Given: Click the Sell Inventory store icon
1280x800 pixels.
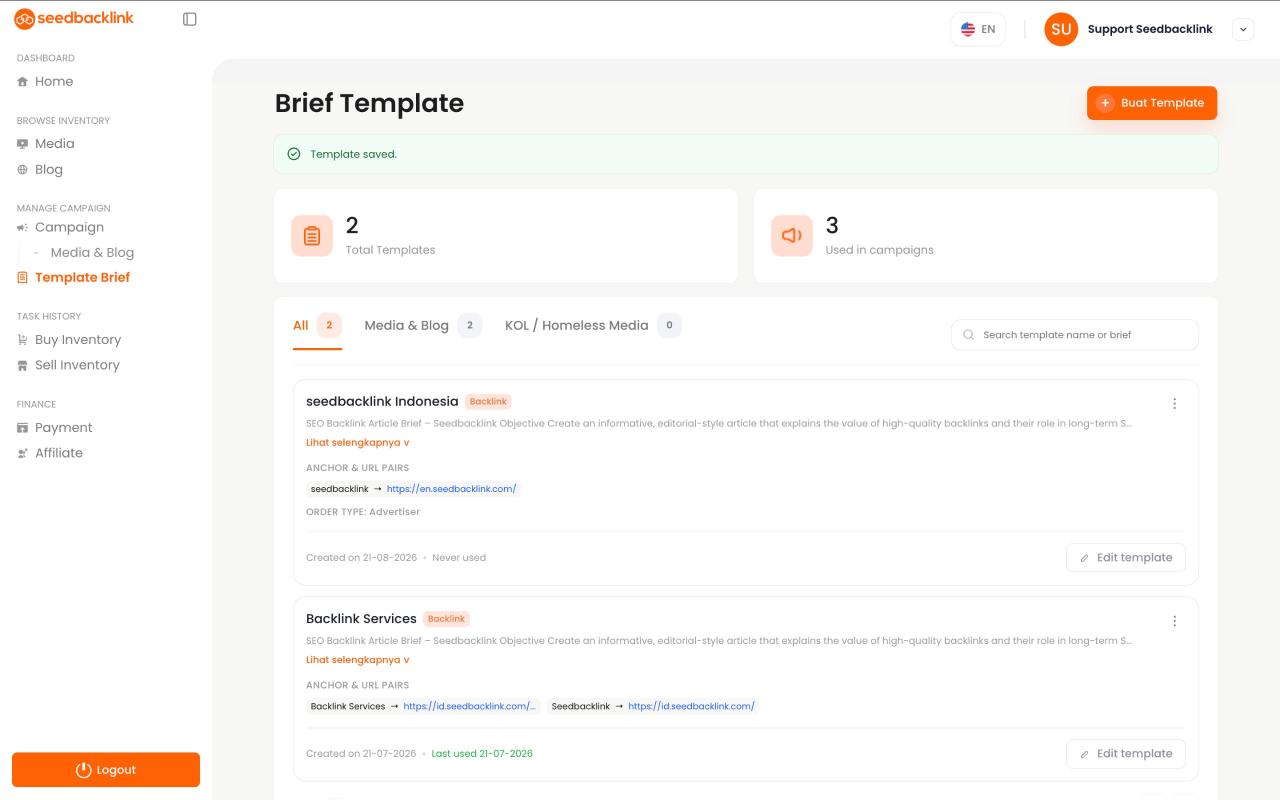Looking at the screenshot, I should [22, 366].
